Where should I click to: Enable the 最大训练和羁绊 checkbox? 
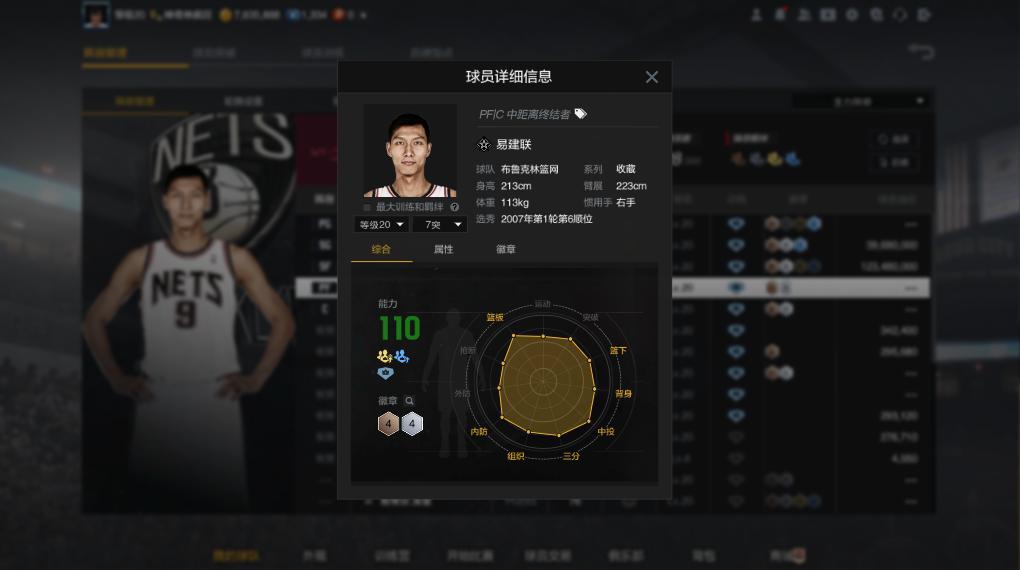pyautogui.click(x=367, y=207)
